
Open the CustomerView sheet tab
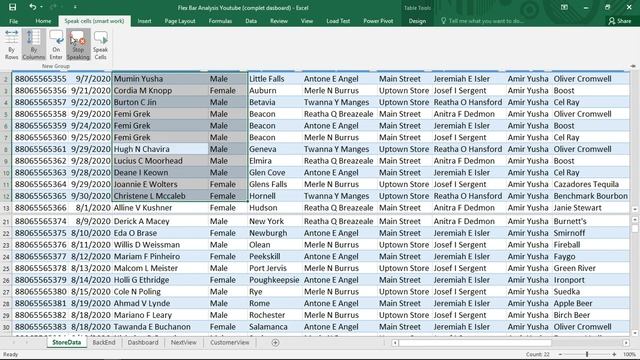click(x=230, y=342)
